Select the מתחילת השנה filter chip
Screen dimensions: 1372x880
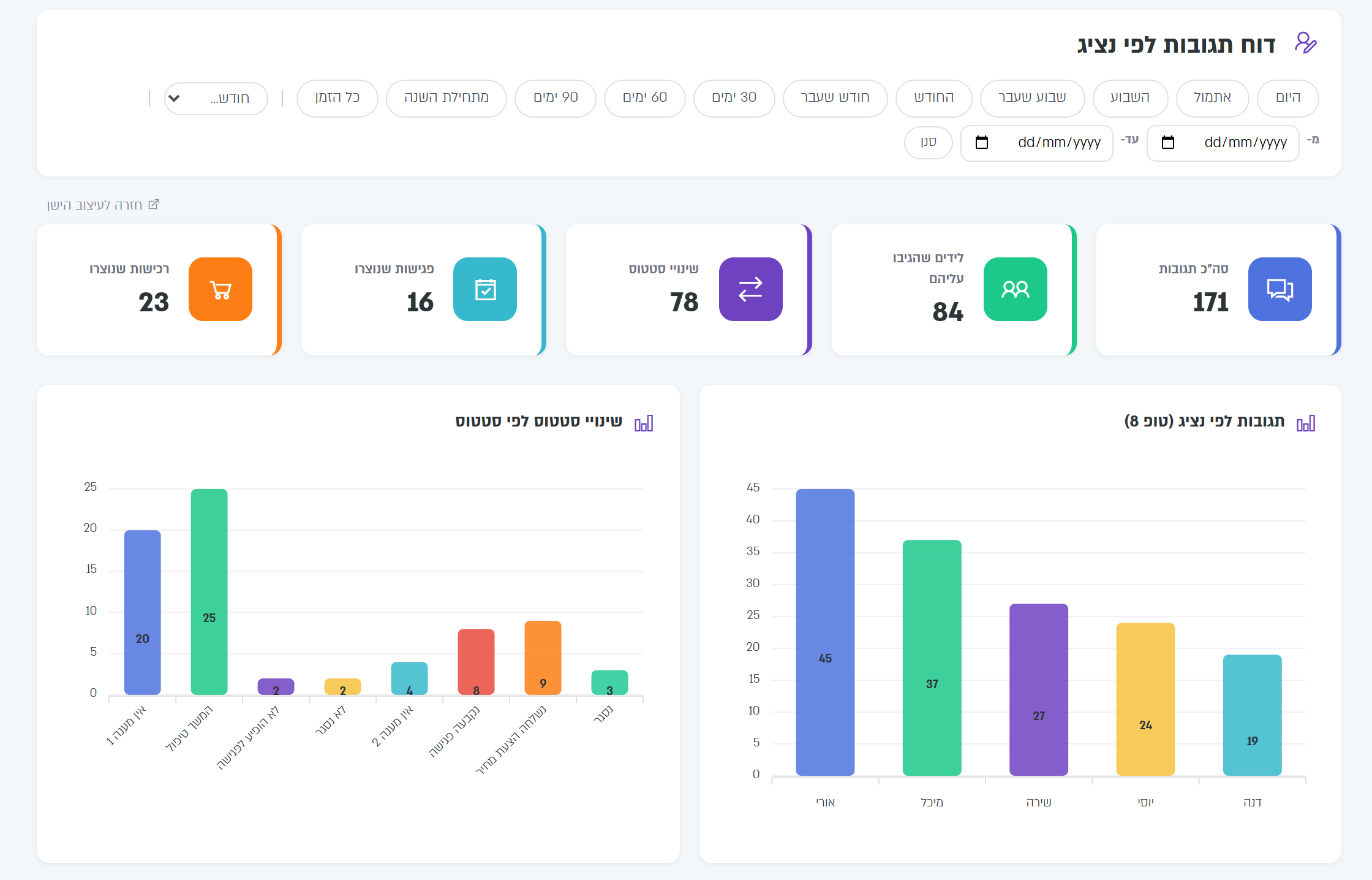click(446, 98)
